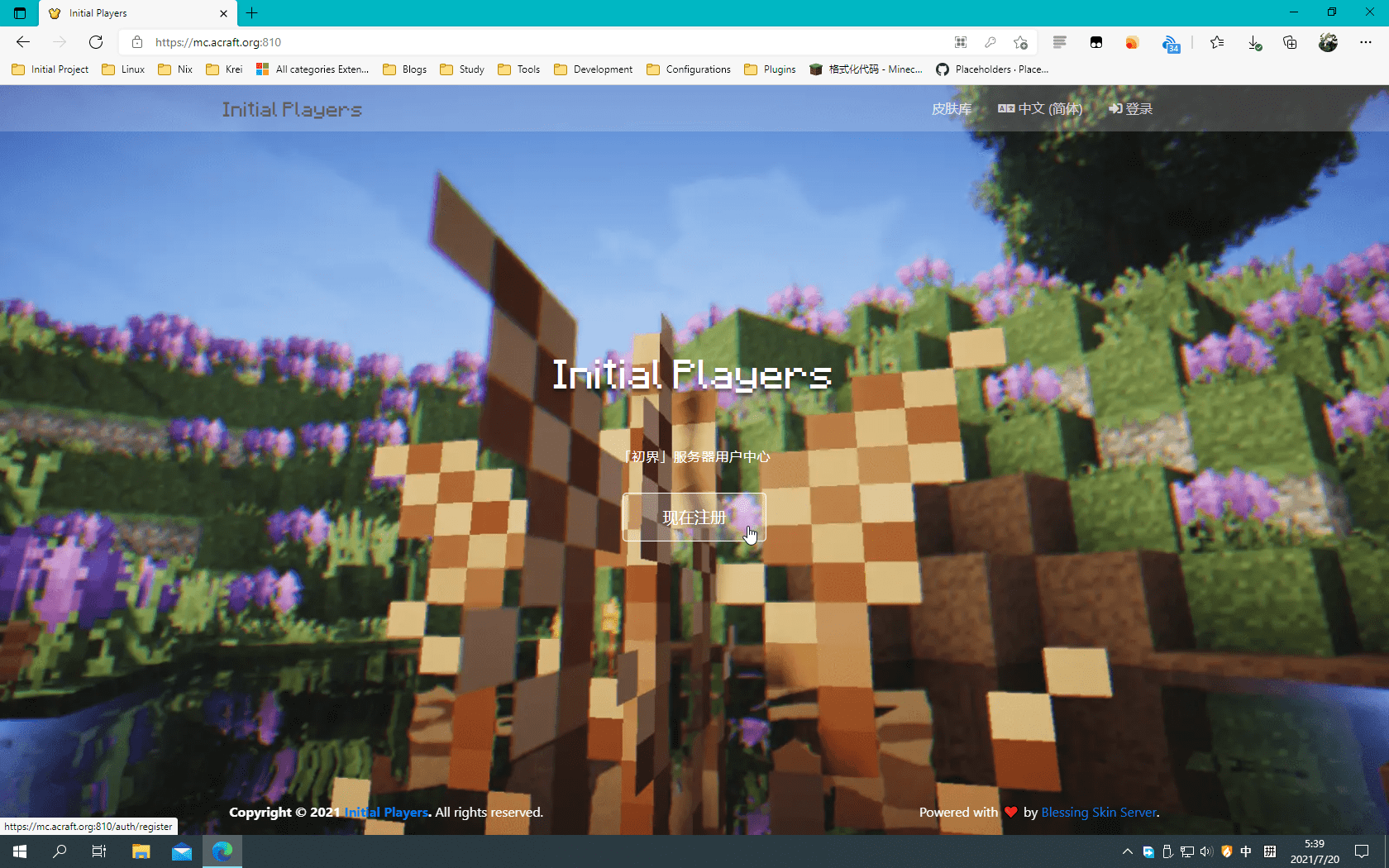
Task: Toggle 中 input language indicator
Action: pos(1246,851)
